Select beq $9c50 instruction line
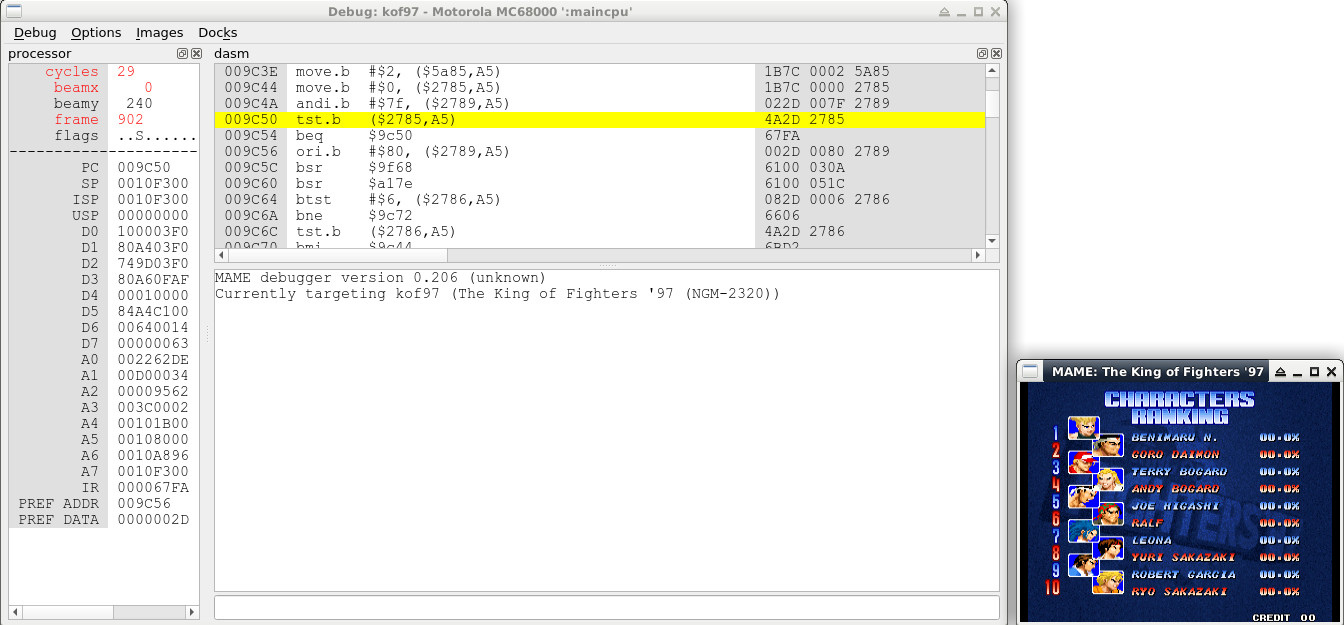 coord(600,135)
